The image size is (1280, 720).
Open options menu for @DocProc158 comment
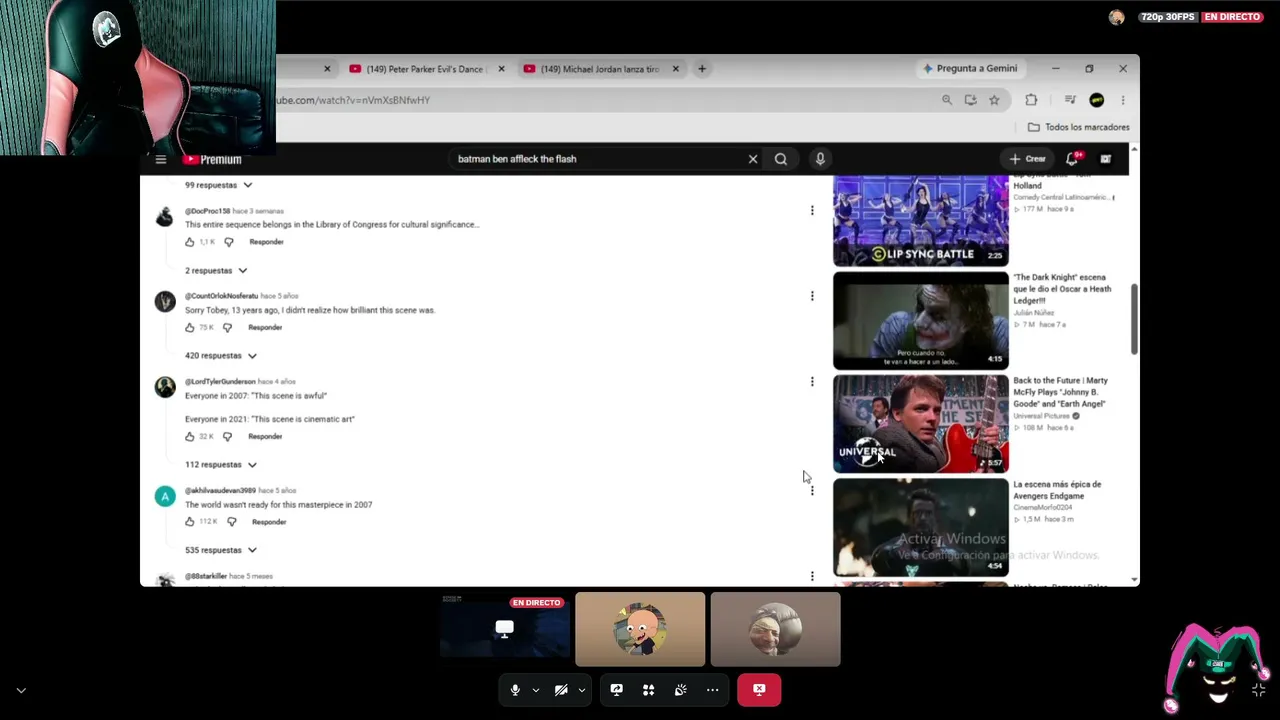point(812,211)
